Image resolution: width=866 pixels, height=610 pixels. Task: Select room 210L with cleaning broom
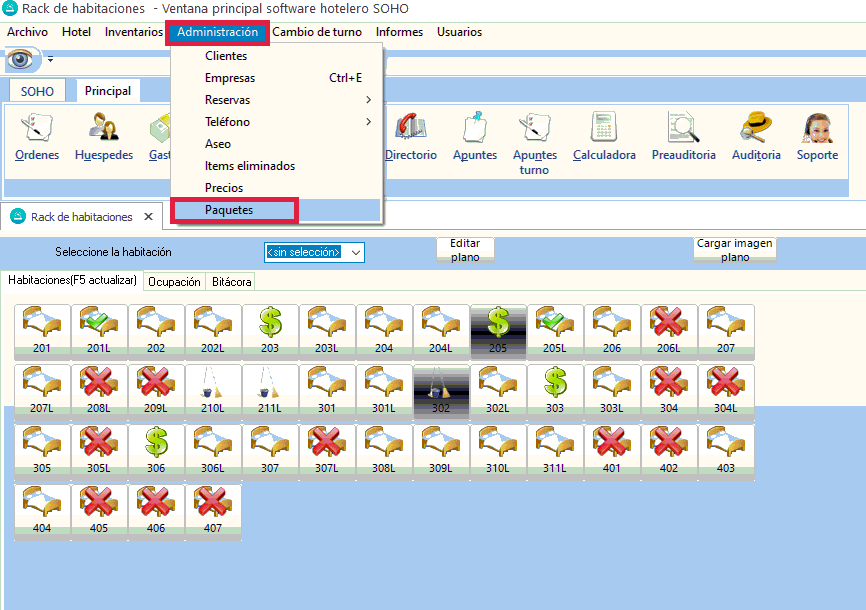tap(213, 389)
